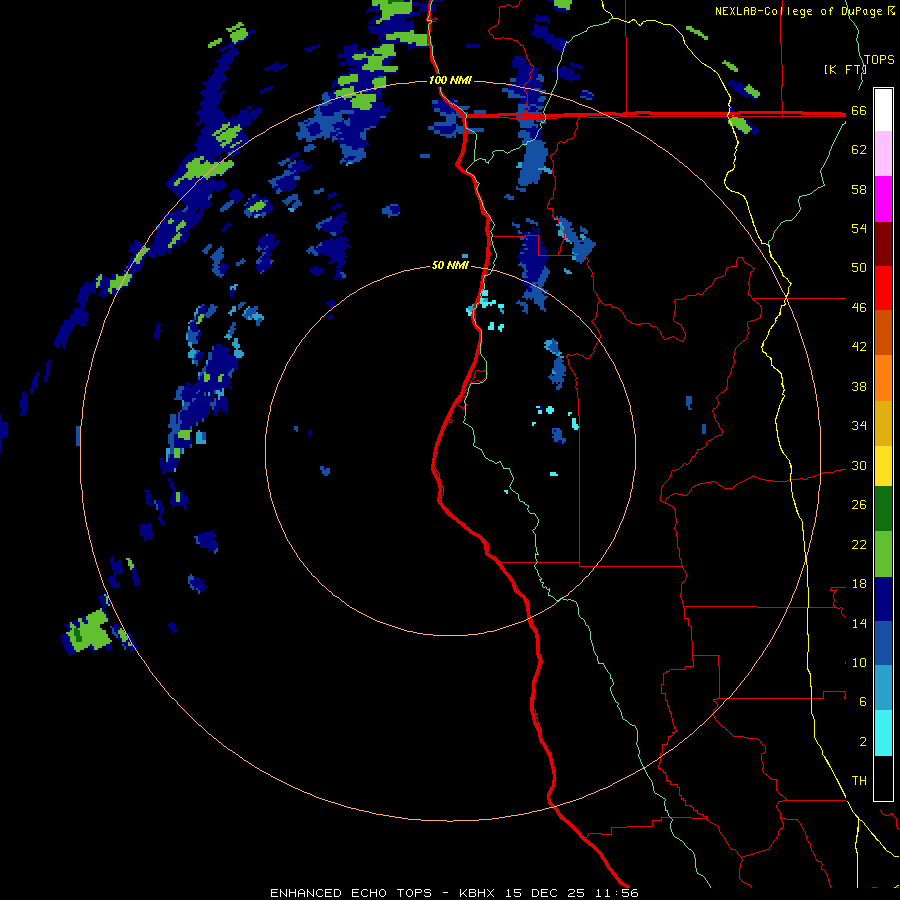Click the "62" legend value

[859, 150]
